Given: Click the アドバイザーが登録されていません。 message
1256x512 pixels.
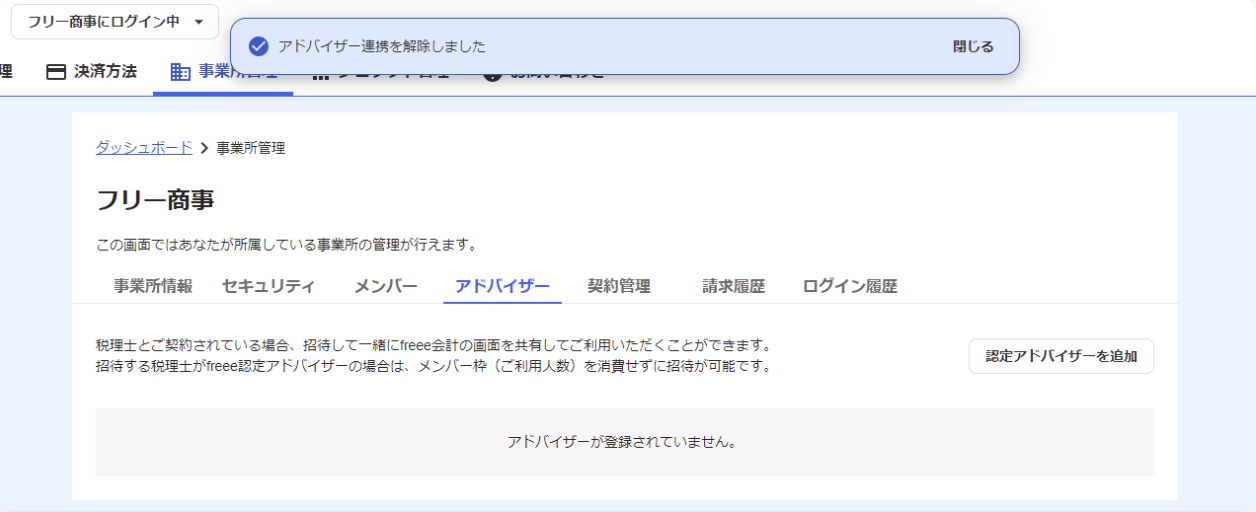Looking at the screenshot, I should click(624, 441).
